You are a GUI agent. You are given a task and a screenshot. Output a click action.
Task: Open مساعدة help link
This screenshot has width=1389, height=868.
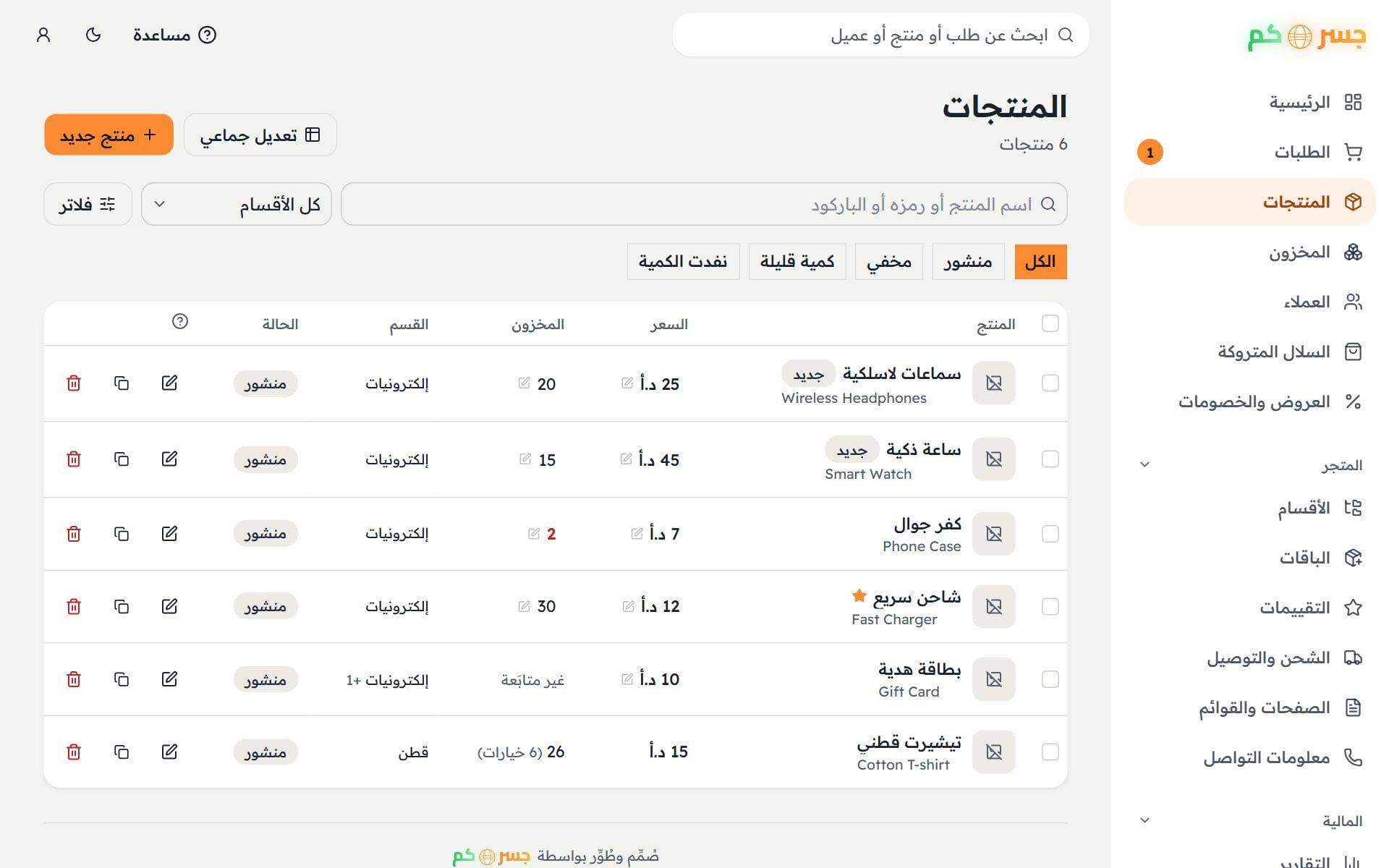[174, 35]
